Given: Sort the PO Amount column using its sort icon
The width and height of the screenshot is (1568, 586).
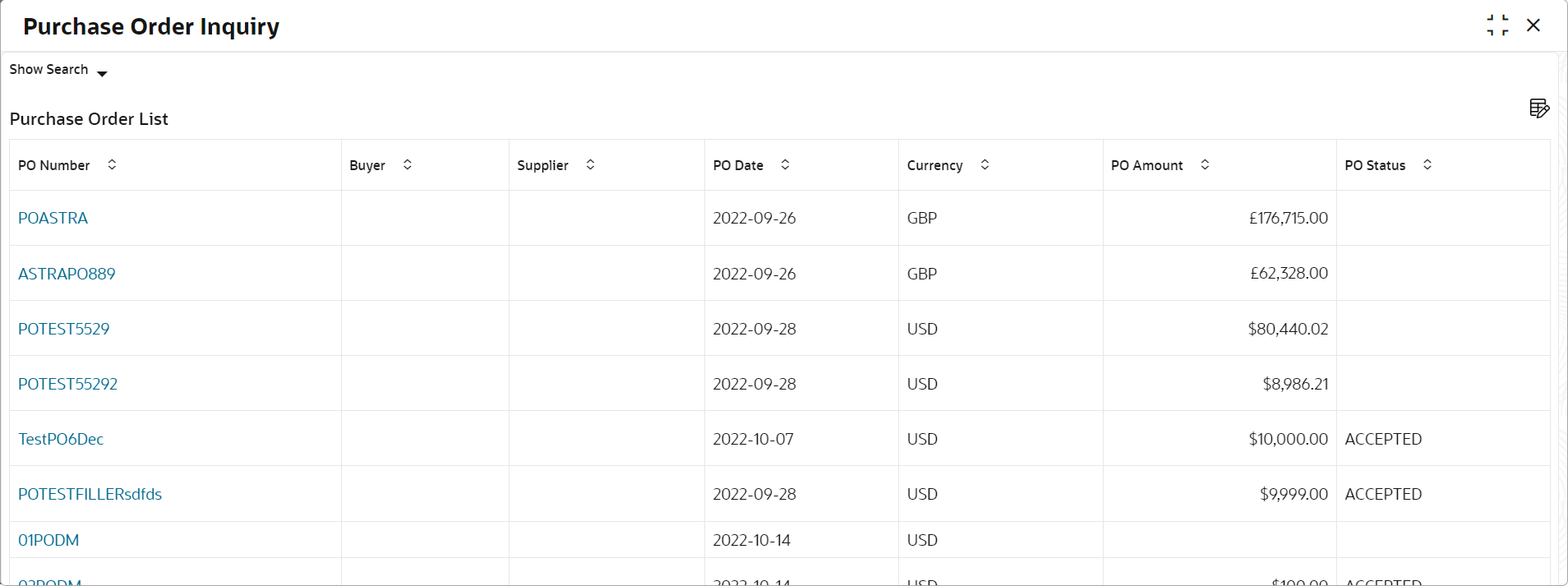Looking at the screenshot, I should click(x=1205, y=164).
